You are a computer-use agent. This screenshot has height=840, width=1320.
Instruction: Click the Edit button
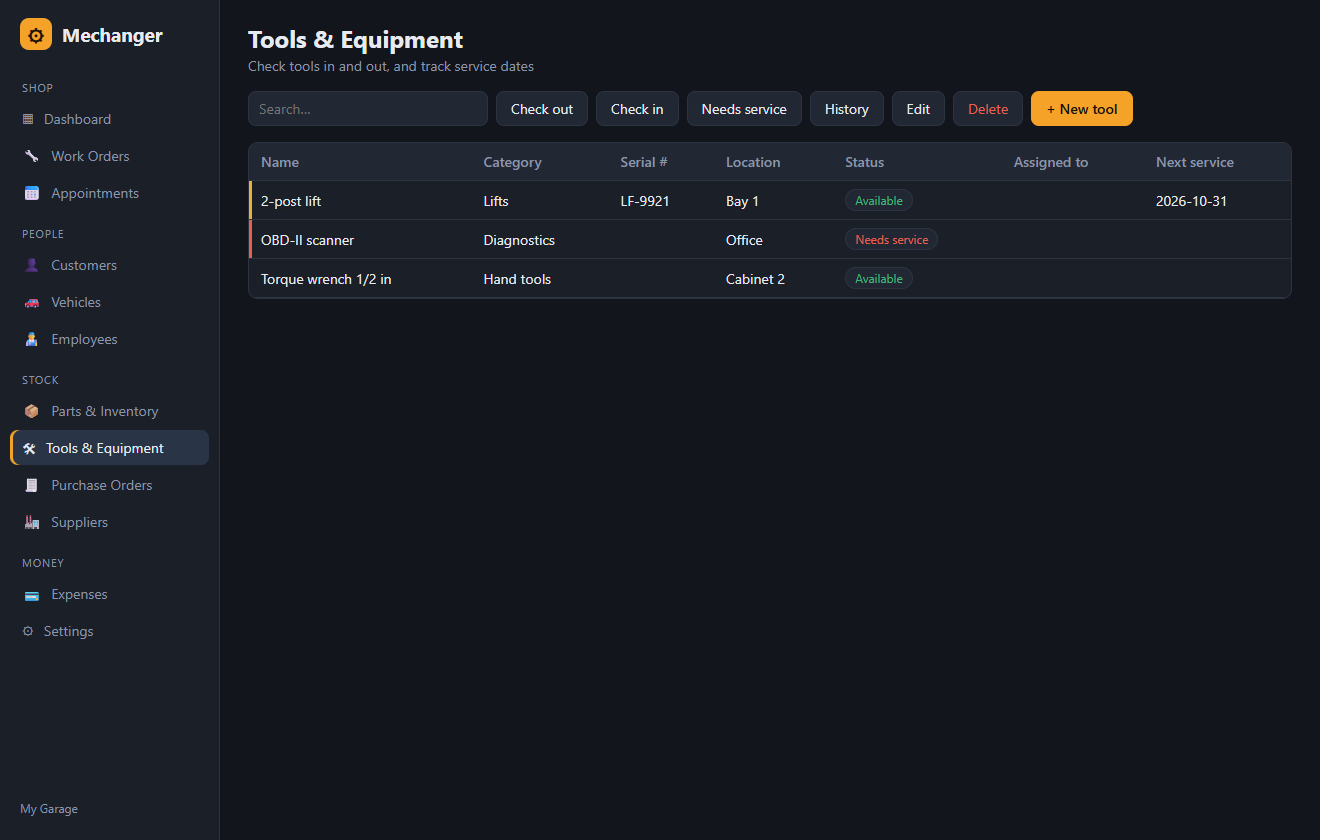[918, 109]
